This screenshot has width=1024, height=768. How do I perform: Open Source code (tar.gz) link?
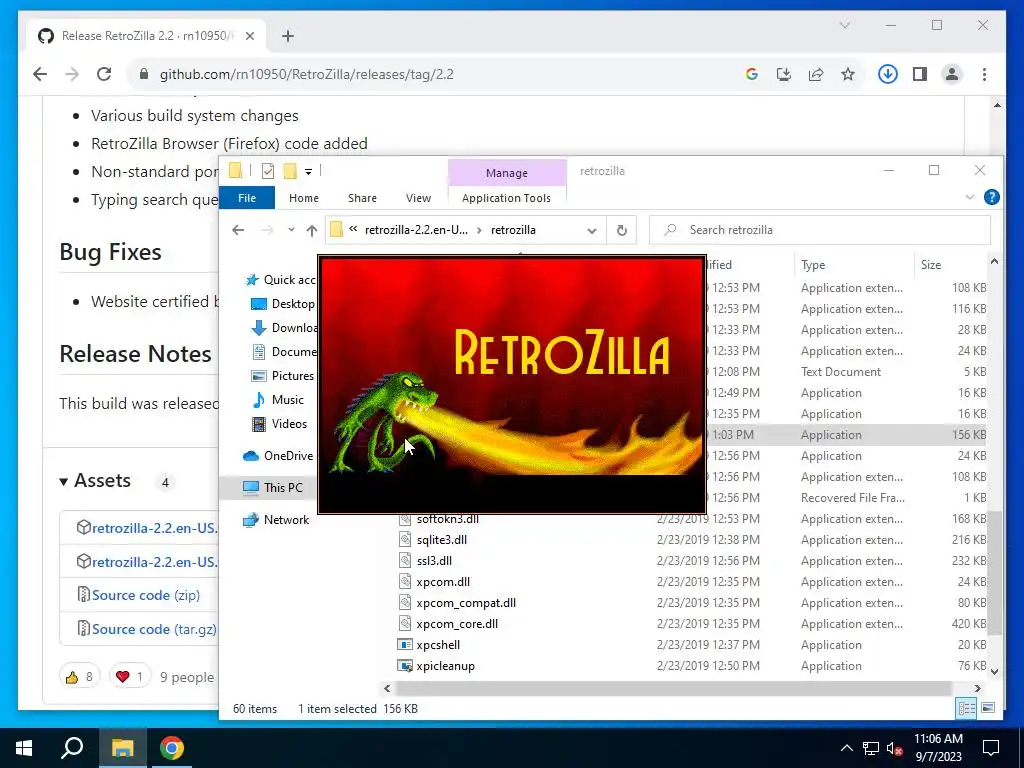[154, 629]
